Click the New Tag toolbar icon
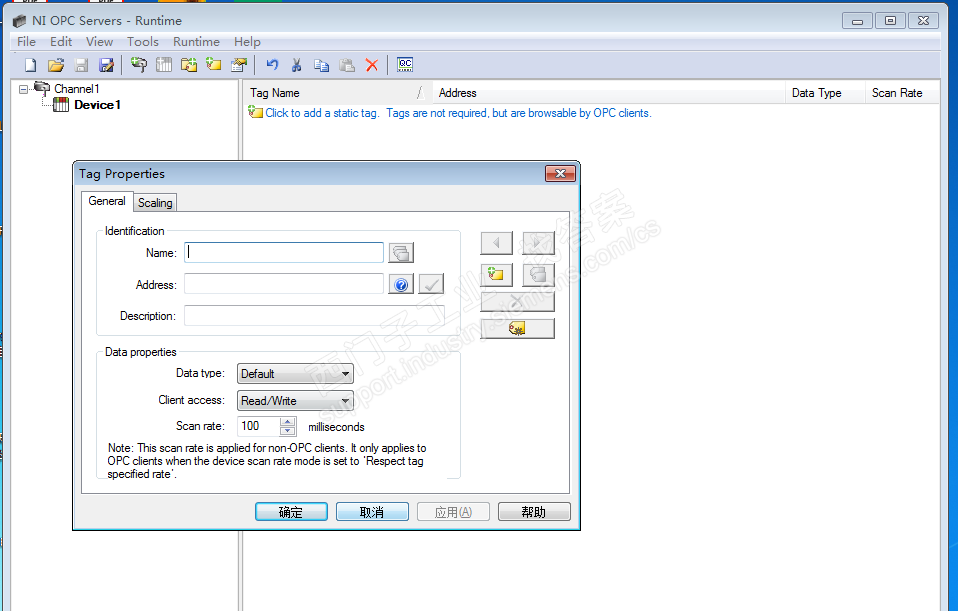958x611 pixels. [x=214, y=65]
